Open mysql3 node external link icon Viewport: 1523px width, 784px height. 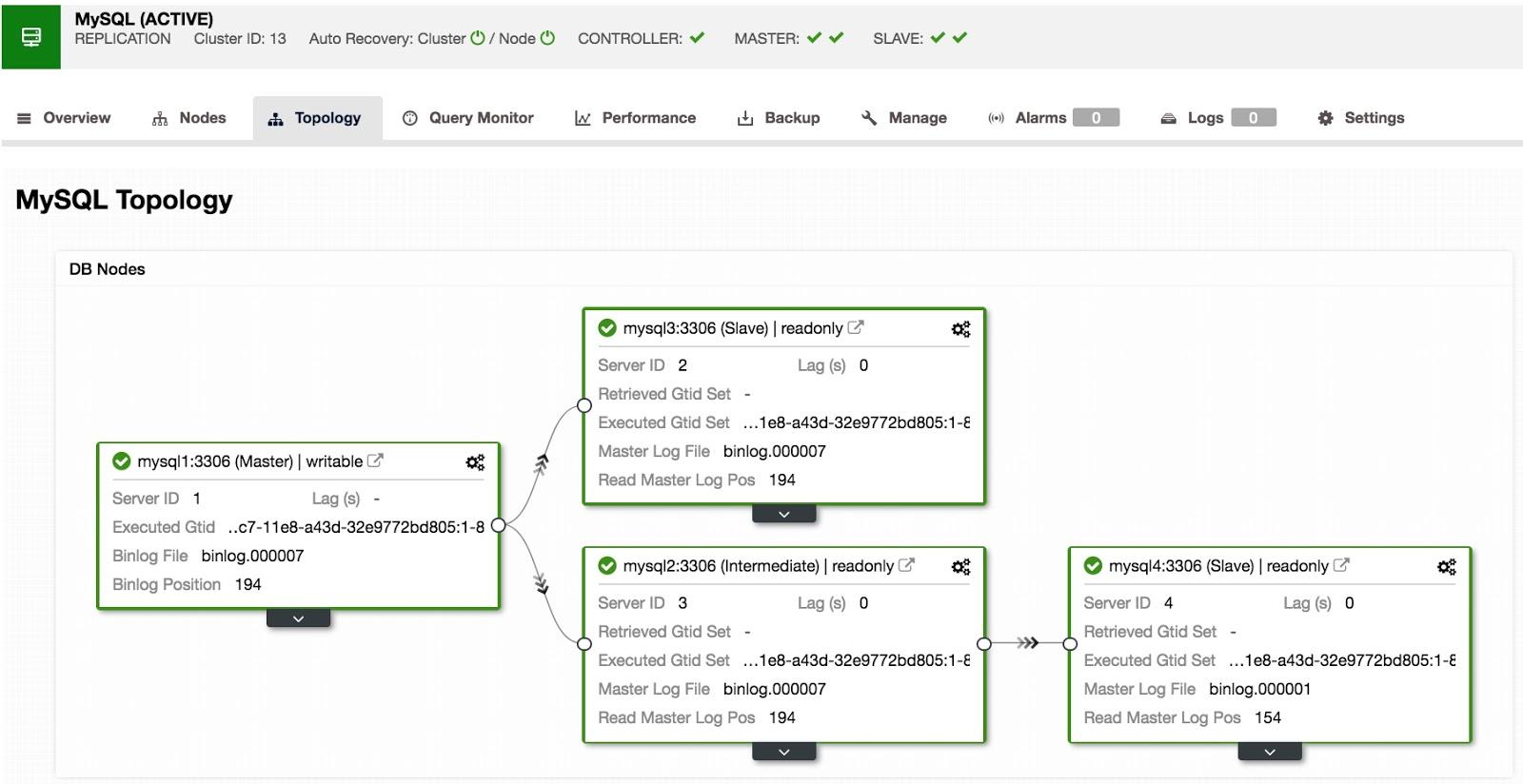pos(856,327)
